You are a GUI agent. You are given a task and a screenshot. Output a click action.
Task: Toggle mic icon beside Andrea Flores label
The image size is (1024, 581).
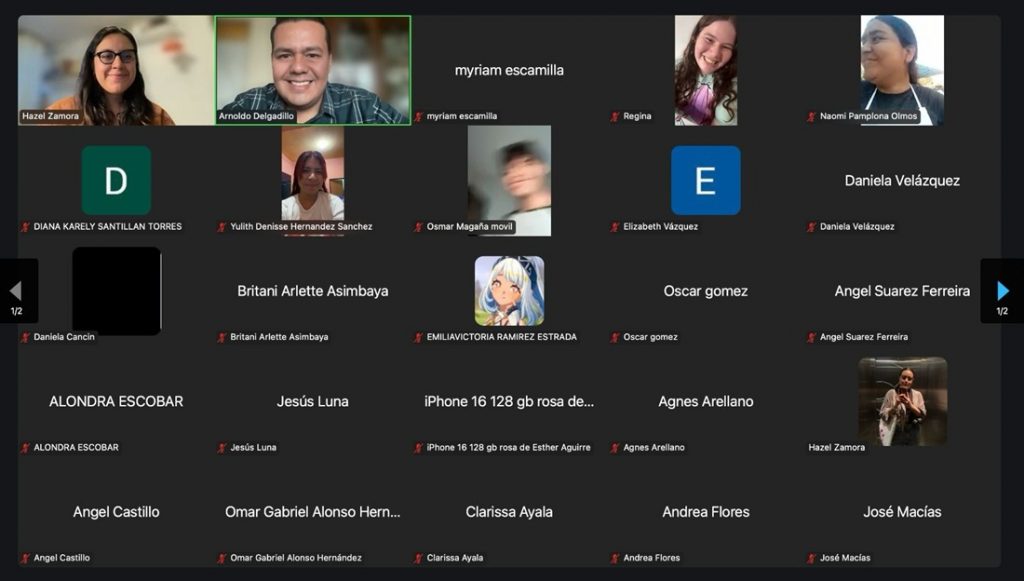(615, 558)
